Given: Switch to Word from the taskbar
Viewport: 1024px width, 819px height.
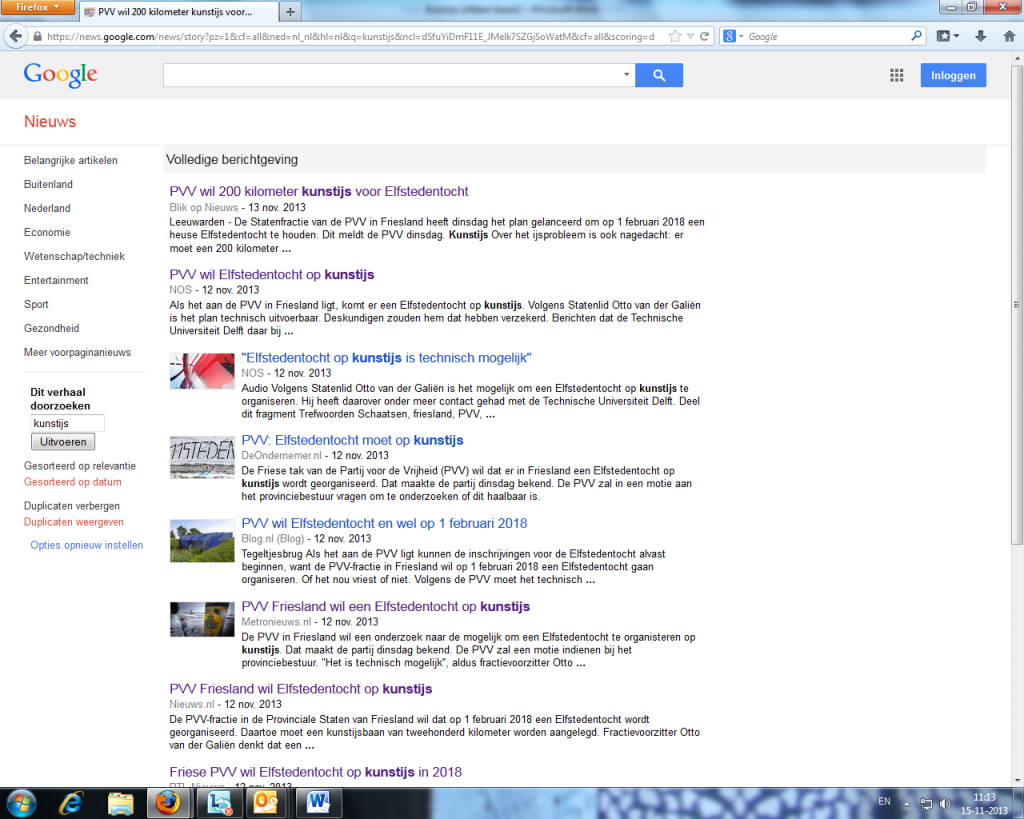Looking at the screenshot, I should coord(319,803).
